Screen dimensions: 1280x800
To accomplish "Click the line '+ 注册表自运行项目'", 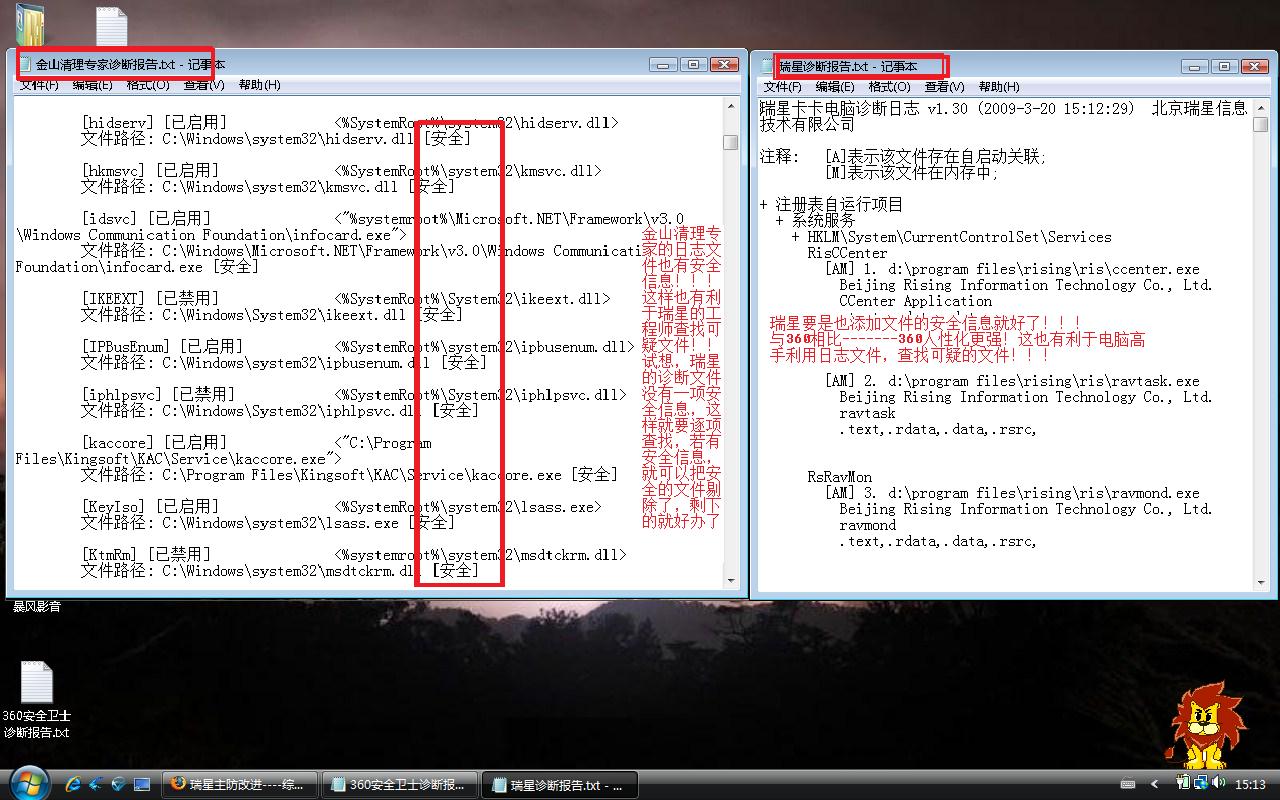I will tap(831, 205).
